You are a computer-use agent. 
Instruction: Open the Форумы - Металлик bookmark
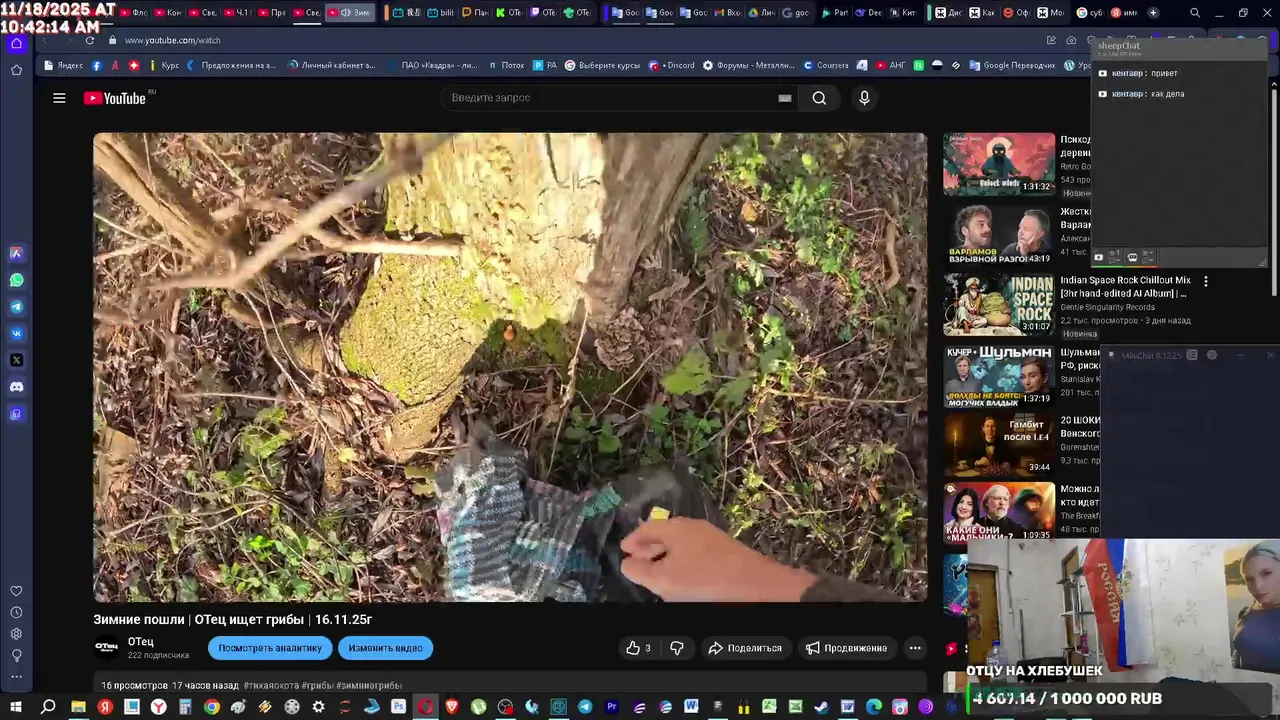pos(748,65)
